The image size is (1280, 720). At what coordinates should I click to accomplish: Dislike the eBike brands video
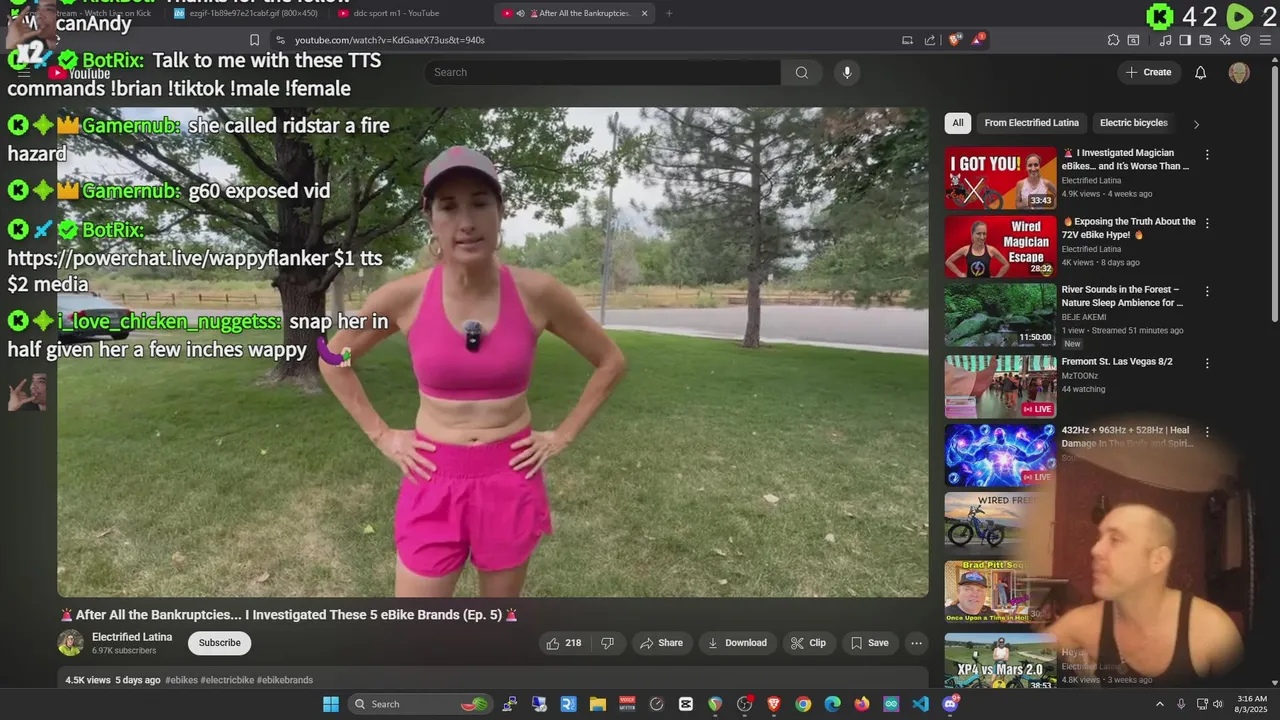[x=607, y=643]
